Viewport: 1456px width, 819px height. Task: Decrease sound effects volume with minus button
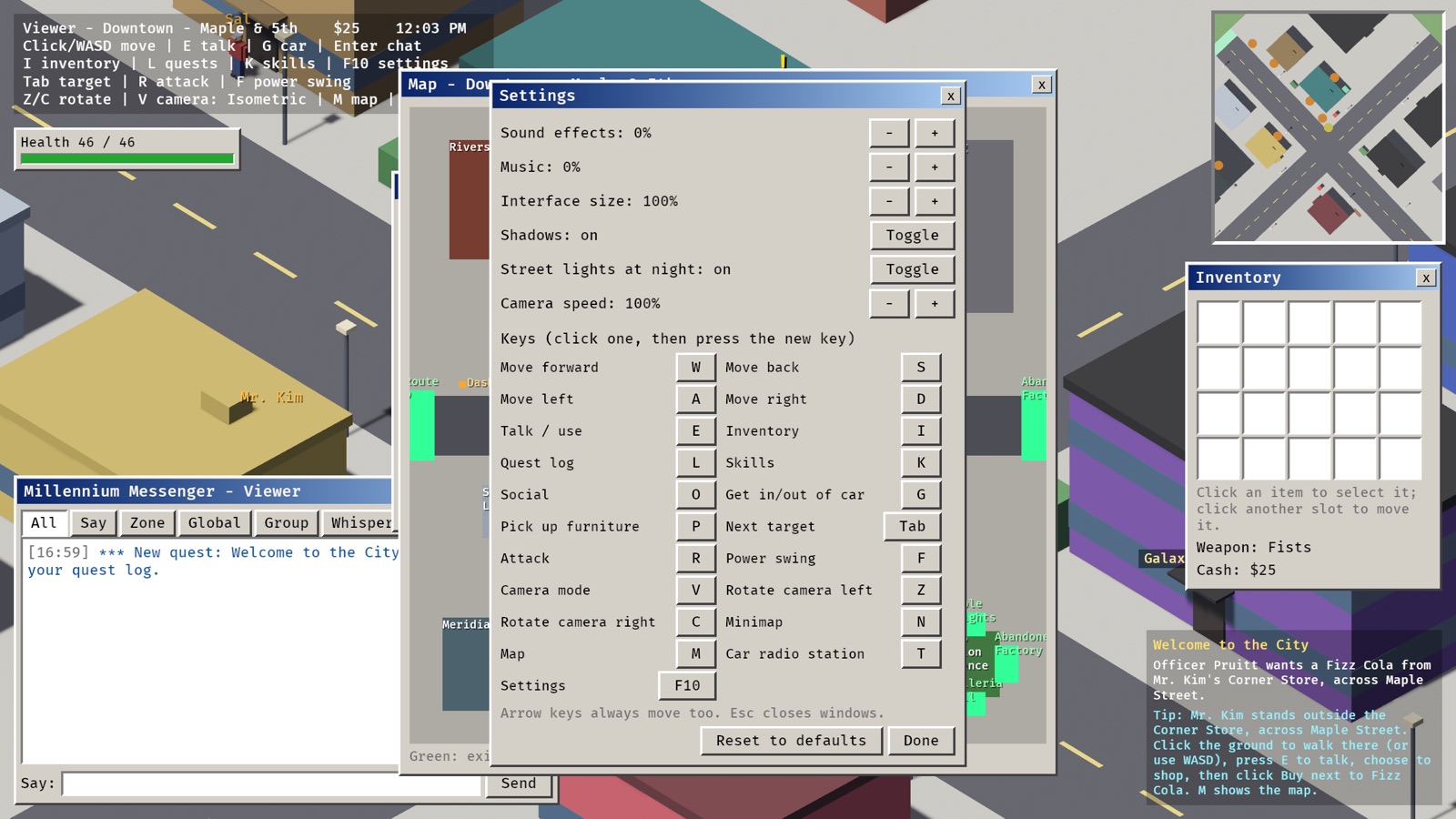(889, 133)
